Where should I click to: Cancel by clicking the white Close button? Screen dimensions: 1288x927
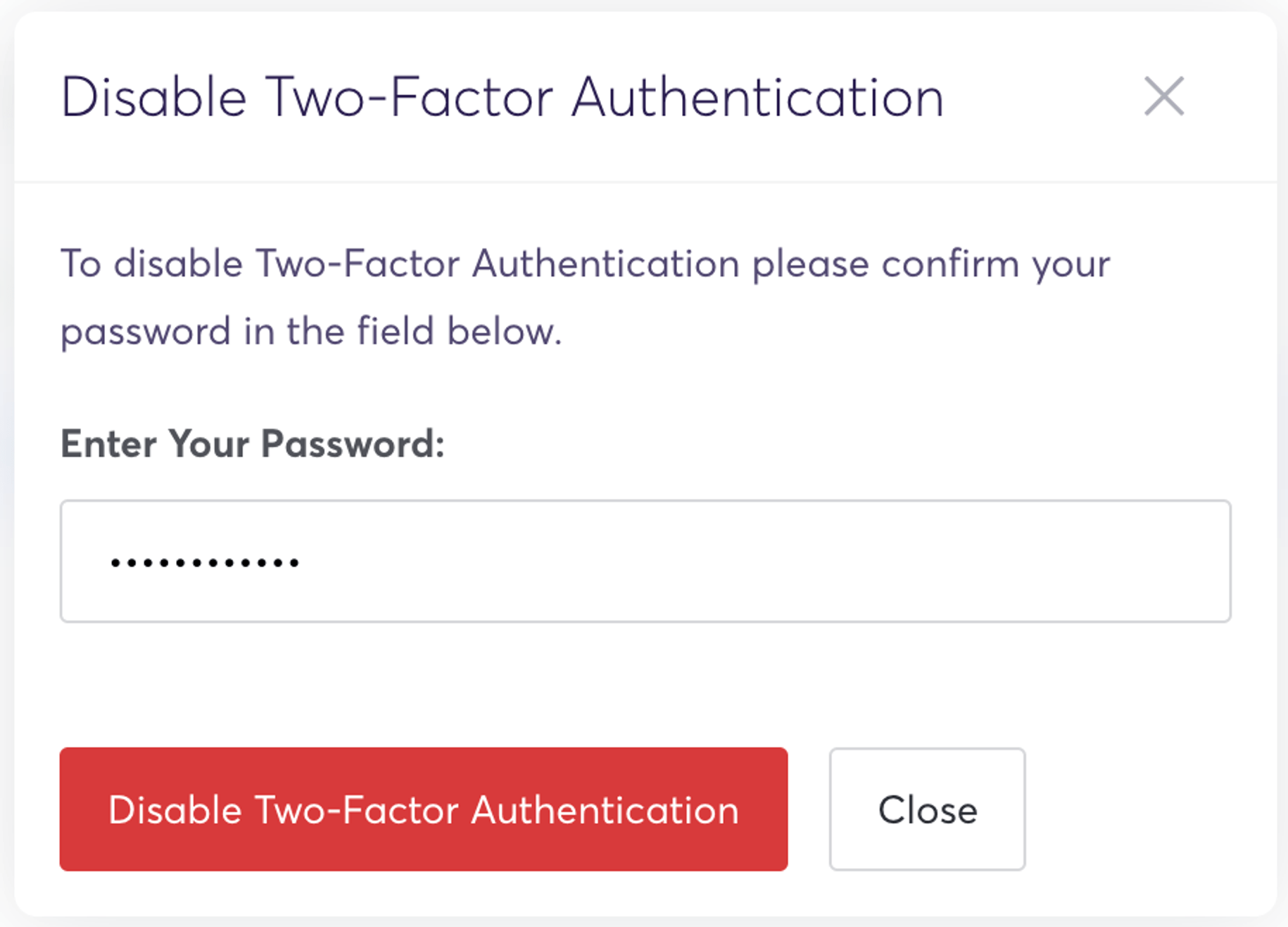click(926, 809)
